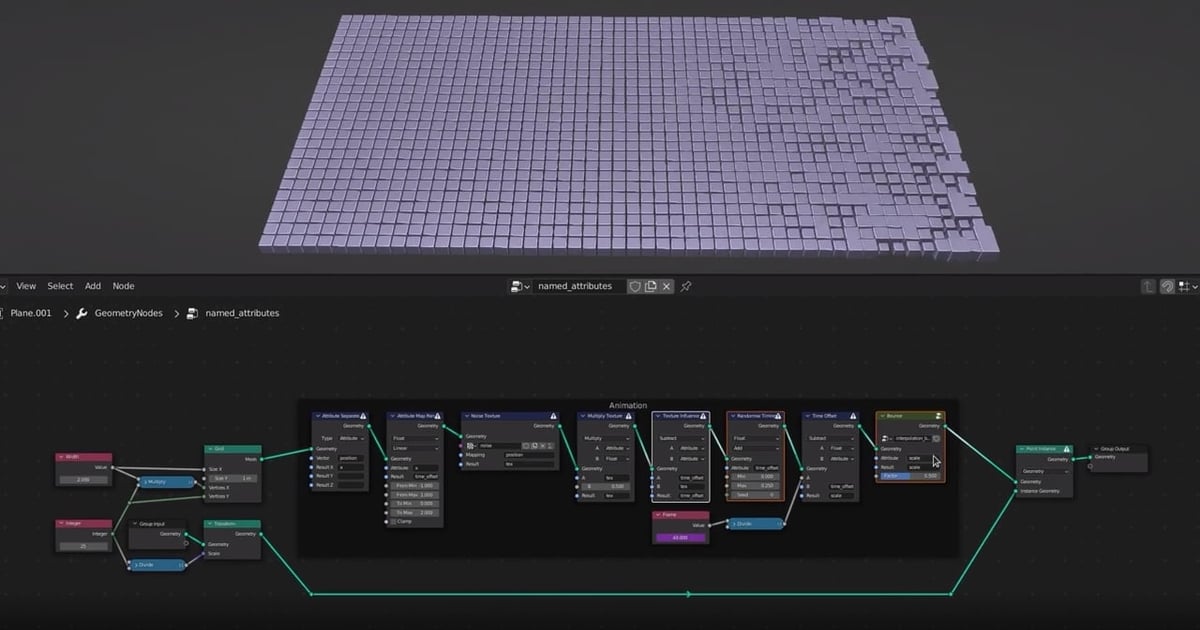Viewport: 1200px width, 630px height.
Task: Collapse the Bounce node with its disclosure arrow
Action: click(882, 416)
